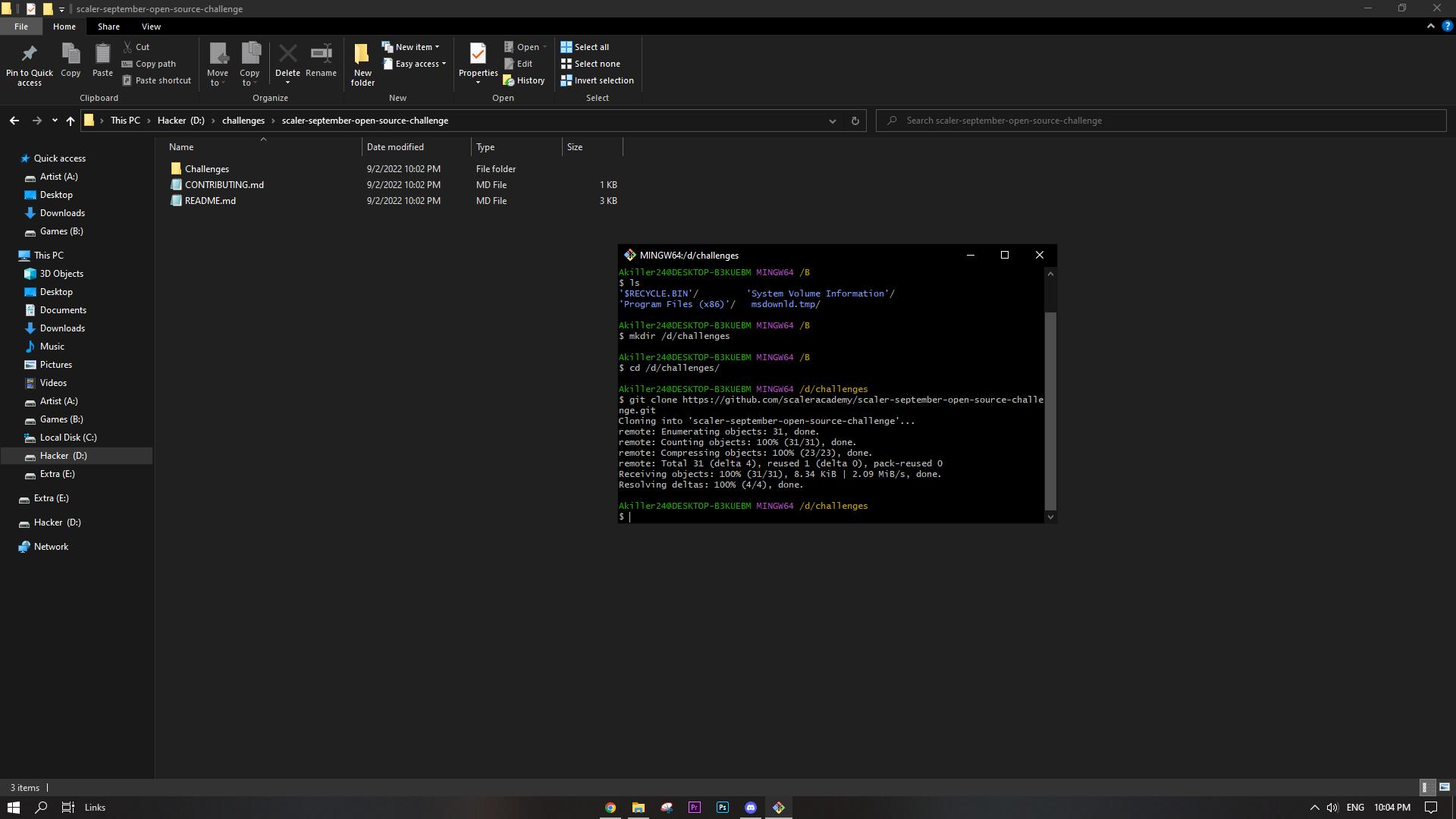Viewport: 1456px width, 819px height.
Task: Open Photoshop from the taskbar
Action: 723,808
